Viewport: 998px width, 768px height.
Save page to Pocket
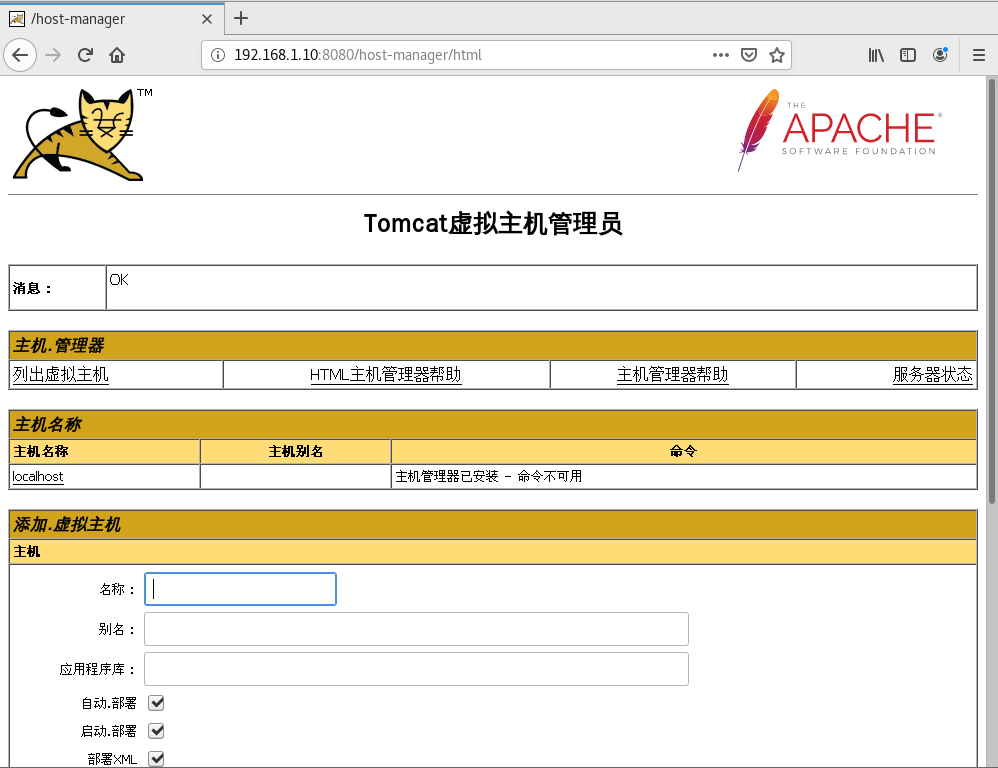click(749, 55)
